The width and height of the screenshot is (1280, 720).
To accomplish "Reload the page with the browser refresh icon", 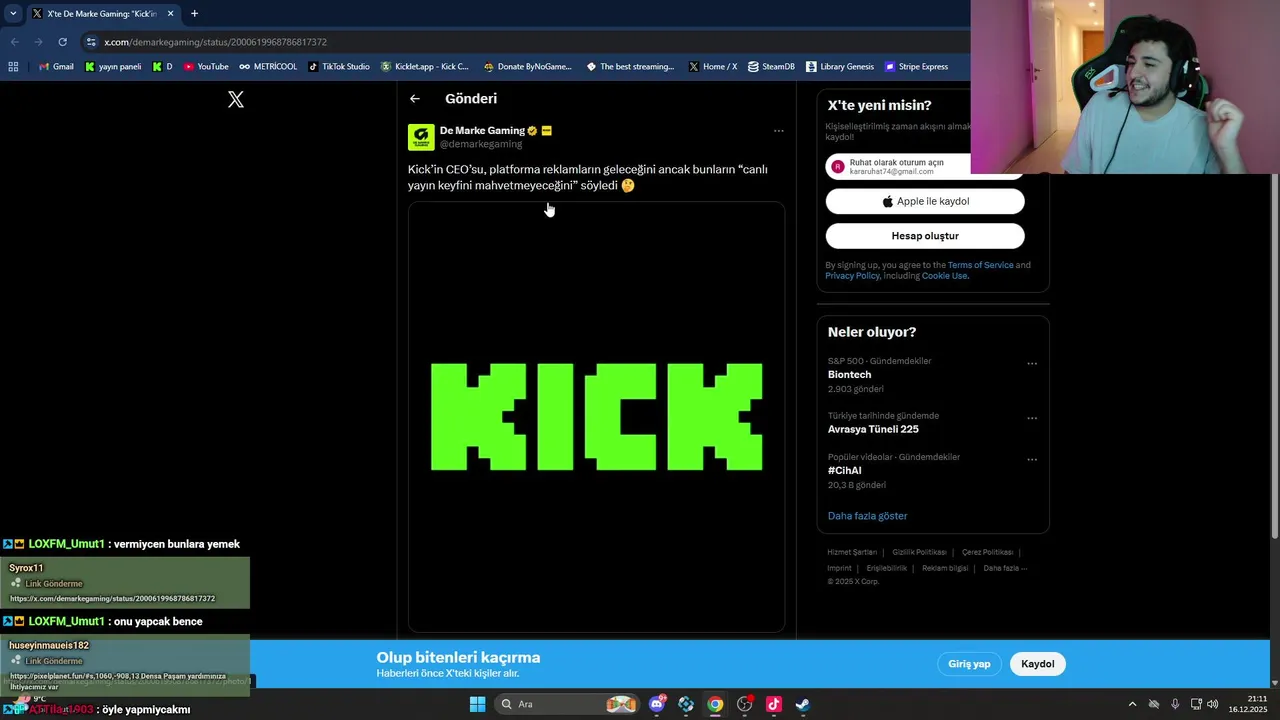I will pyautogui.click(x=62, y=42).
